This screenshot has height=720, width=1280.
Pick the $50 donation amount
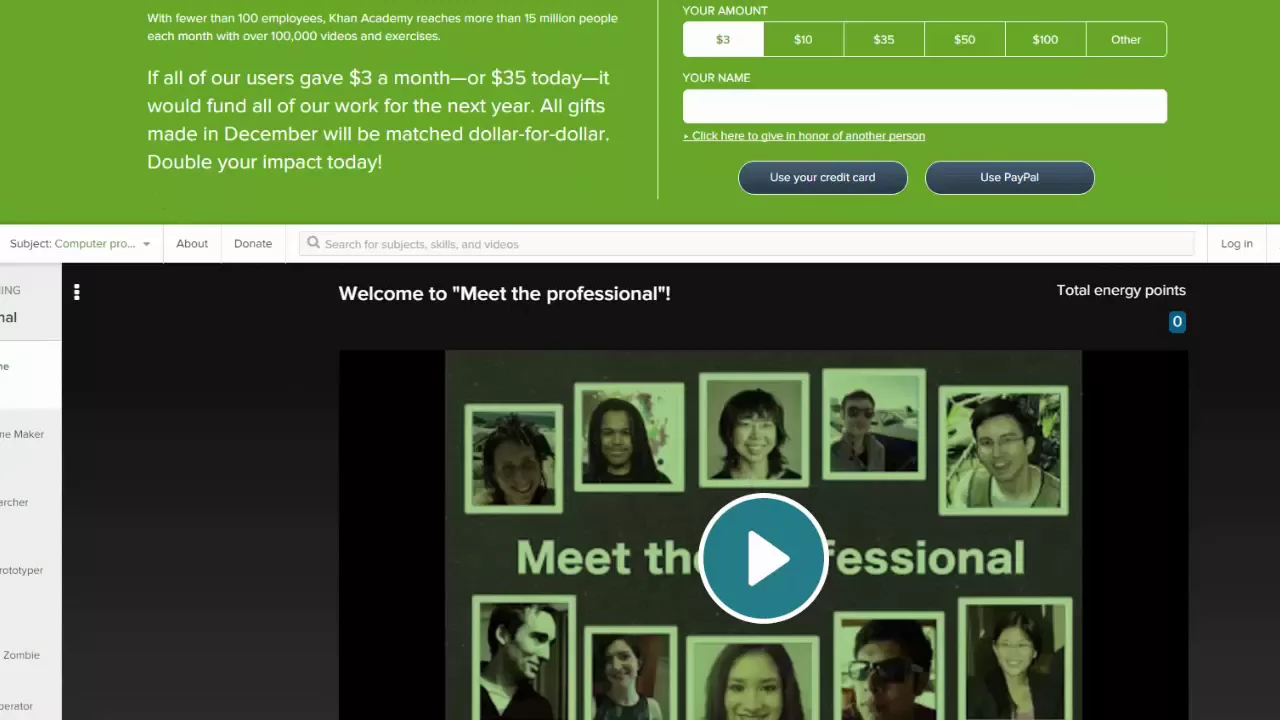tap(964, 39)
